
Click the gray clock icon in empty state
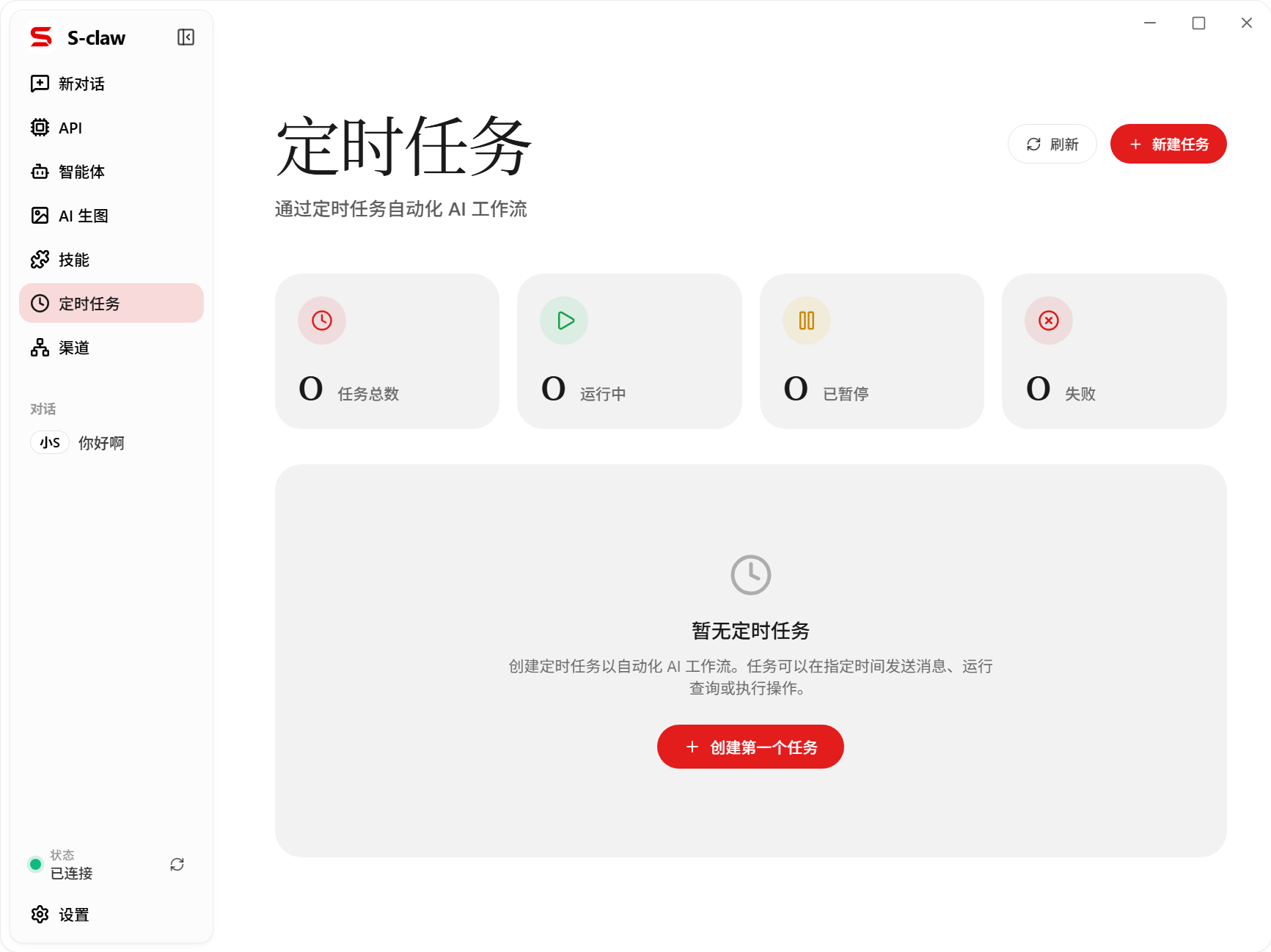click(x=751, y=575)
